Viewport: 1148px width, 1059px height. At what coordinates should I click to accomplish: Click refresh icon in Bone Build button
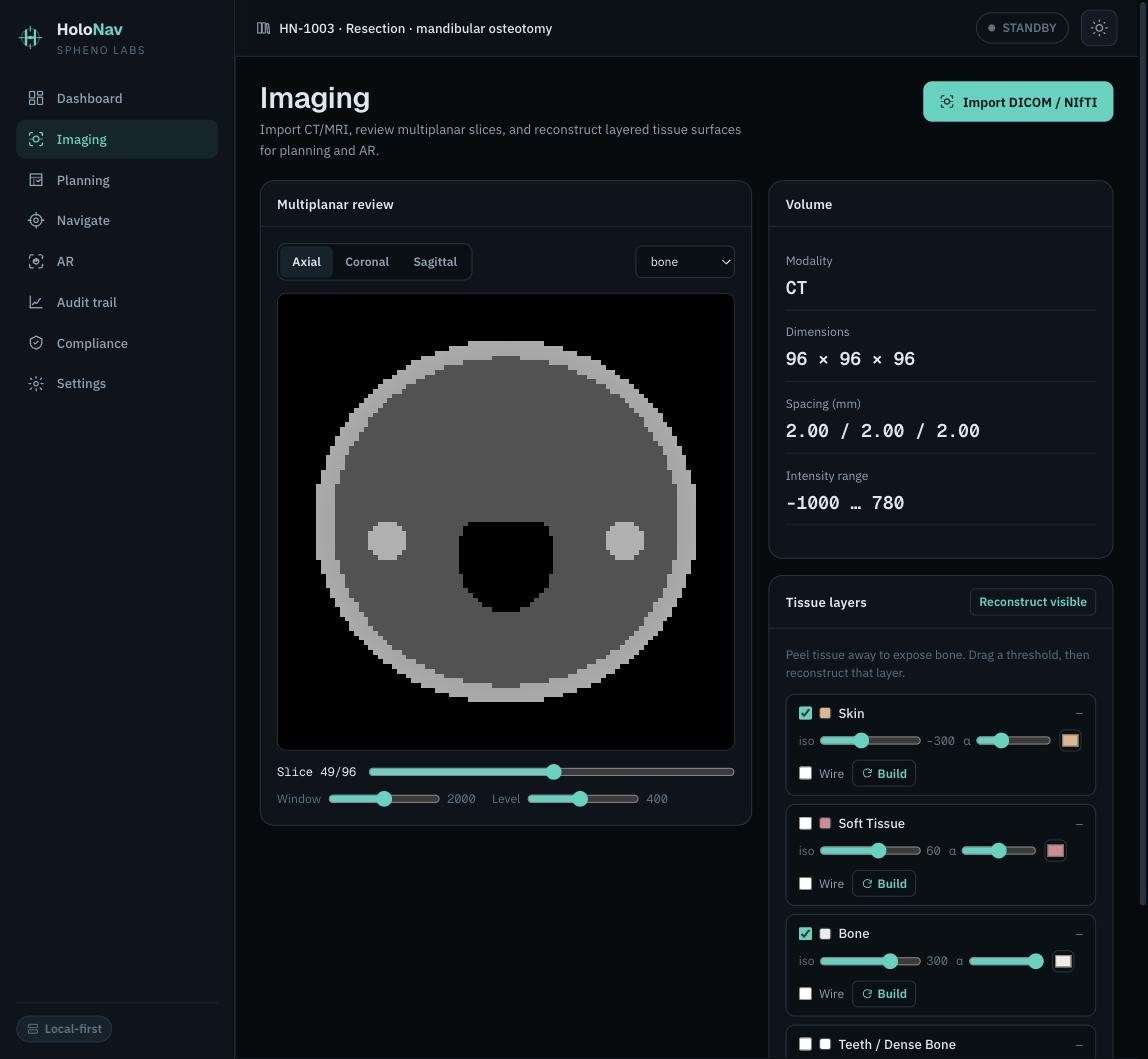(x=867, y=994)
